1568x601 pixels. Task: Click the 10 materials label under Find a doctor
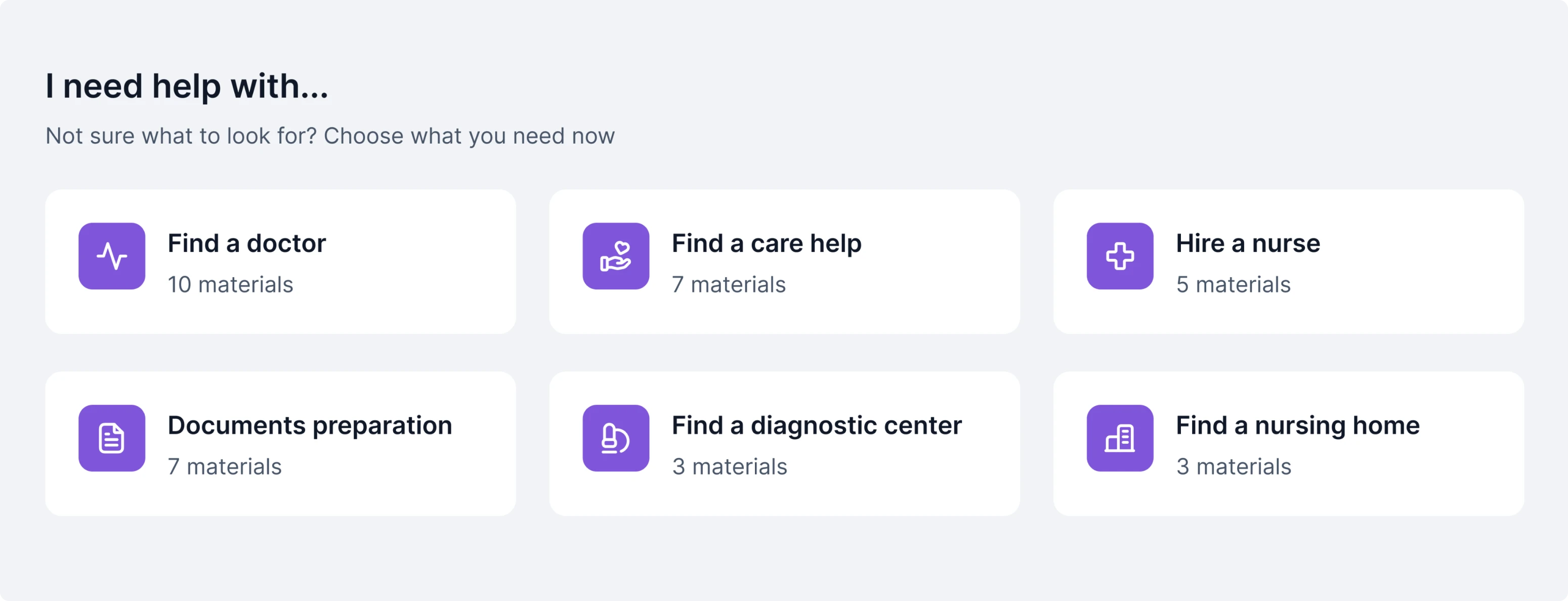tap(230, 284)
